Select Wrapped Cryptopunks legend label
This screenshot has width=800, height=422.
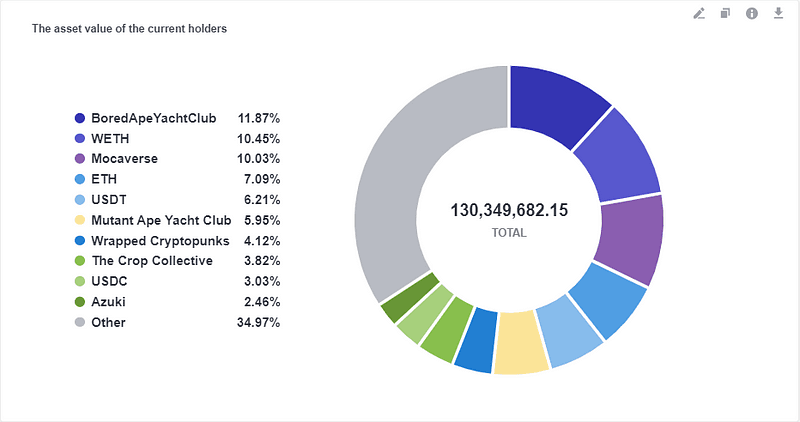[160, 241]
